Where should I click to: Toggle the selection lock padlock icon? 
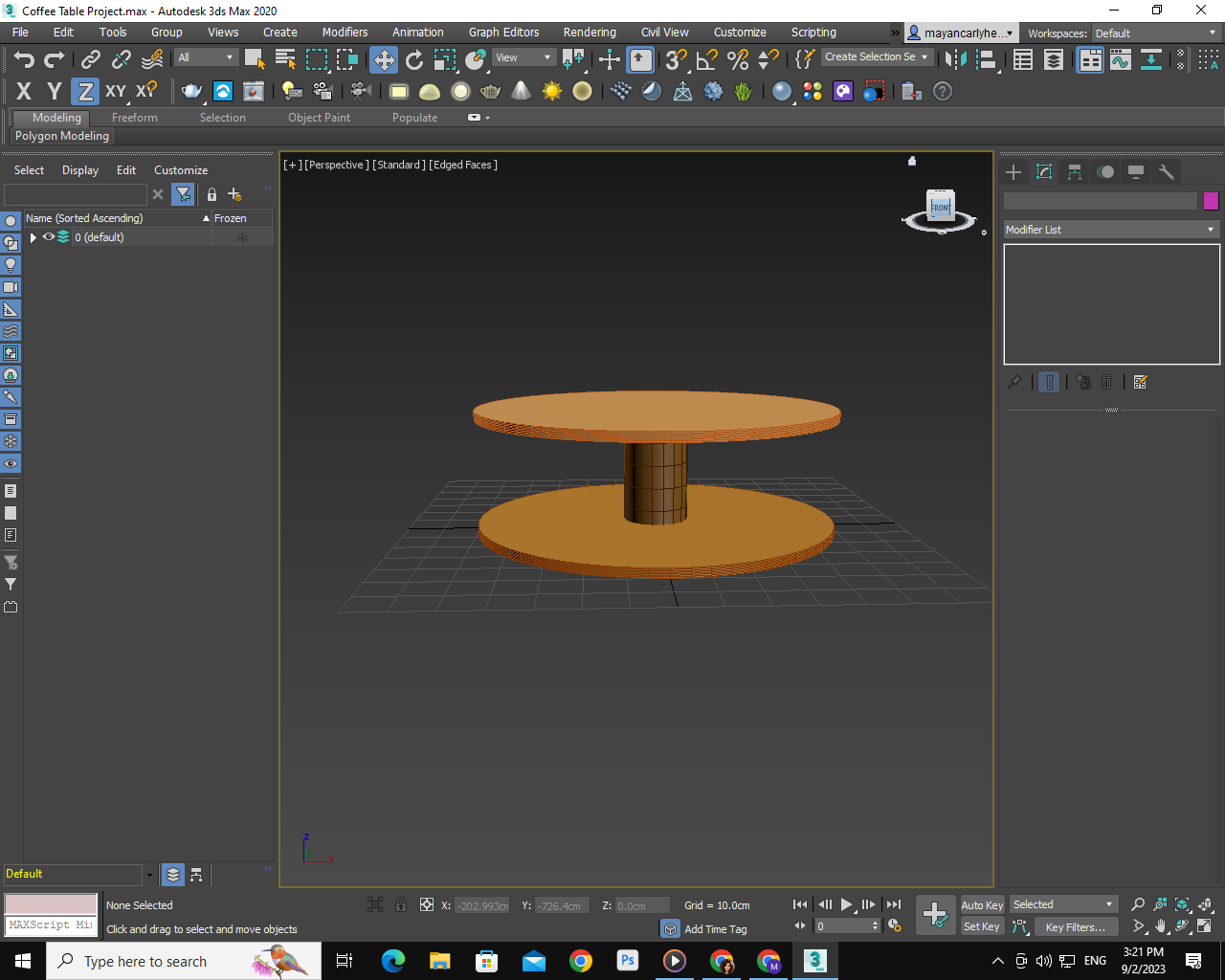401,904
